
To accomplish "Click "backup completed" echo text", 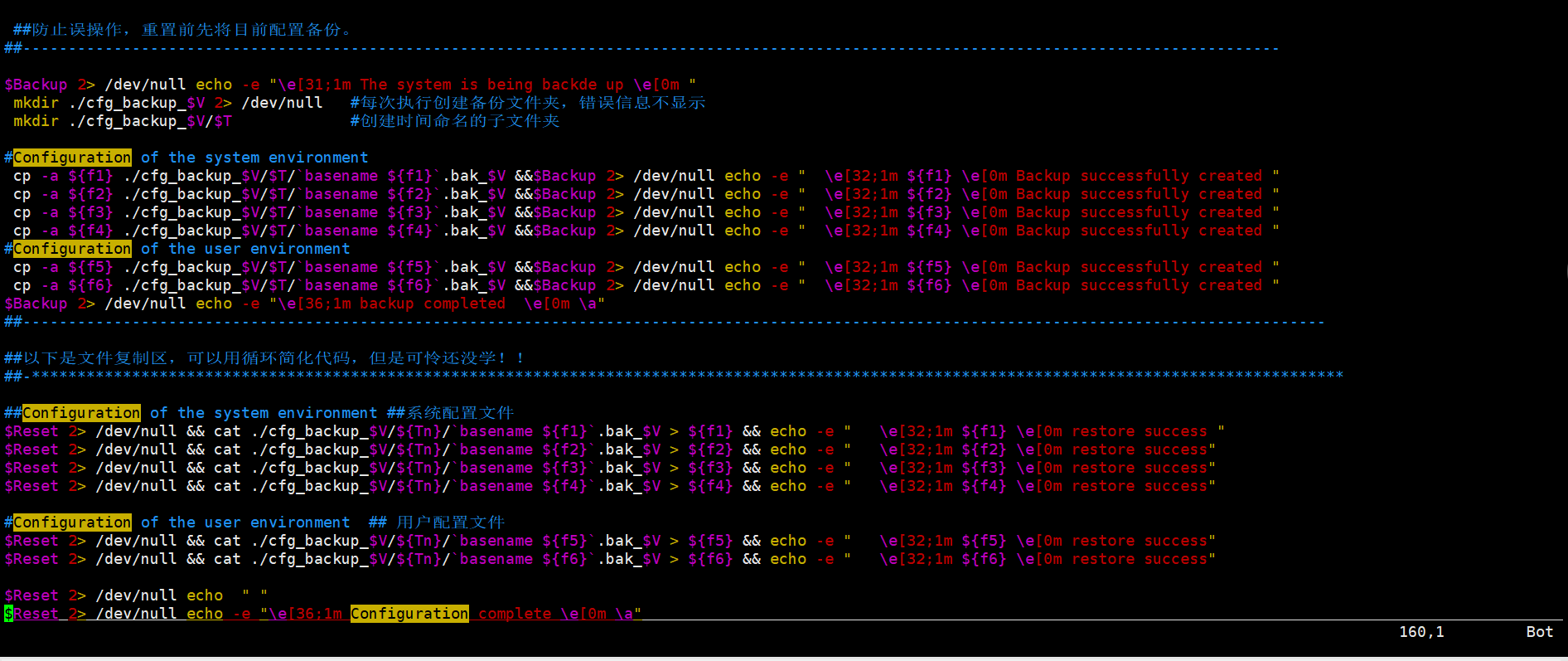I will click(433, 304).
